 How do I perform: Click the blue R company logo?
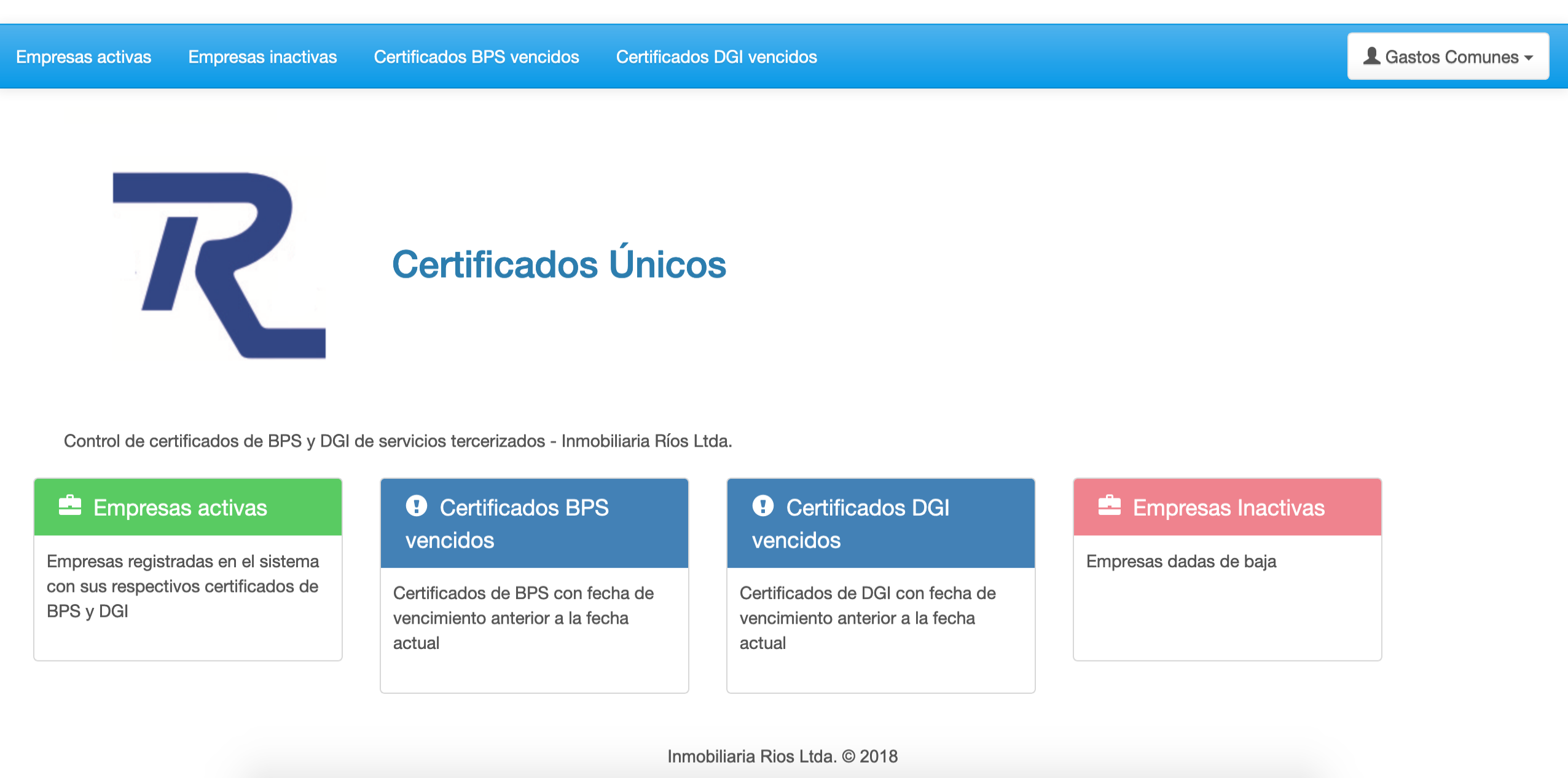[x=220, y=265]
